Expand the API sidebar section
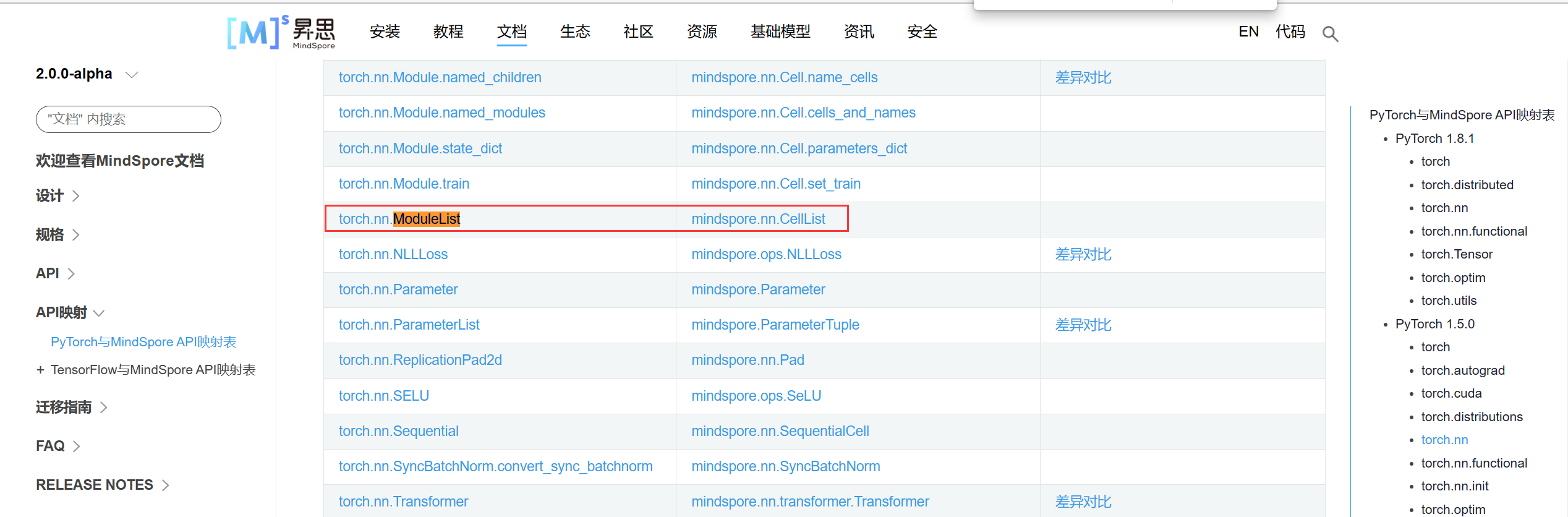Viewport: 1568px width, 517px height. pyautogui.click(x=55, y=273)
